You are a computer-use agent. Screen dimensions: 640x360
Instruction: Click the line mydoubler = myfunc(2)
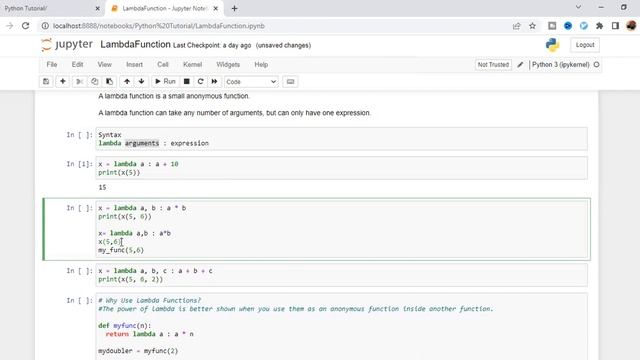(138, 351)
